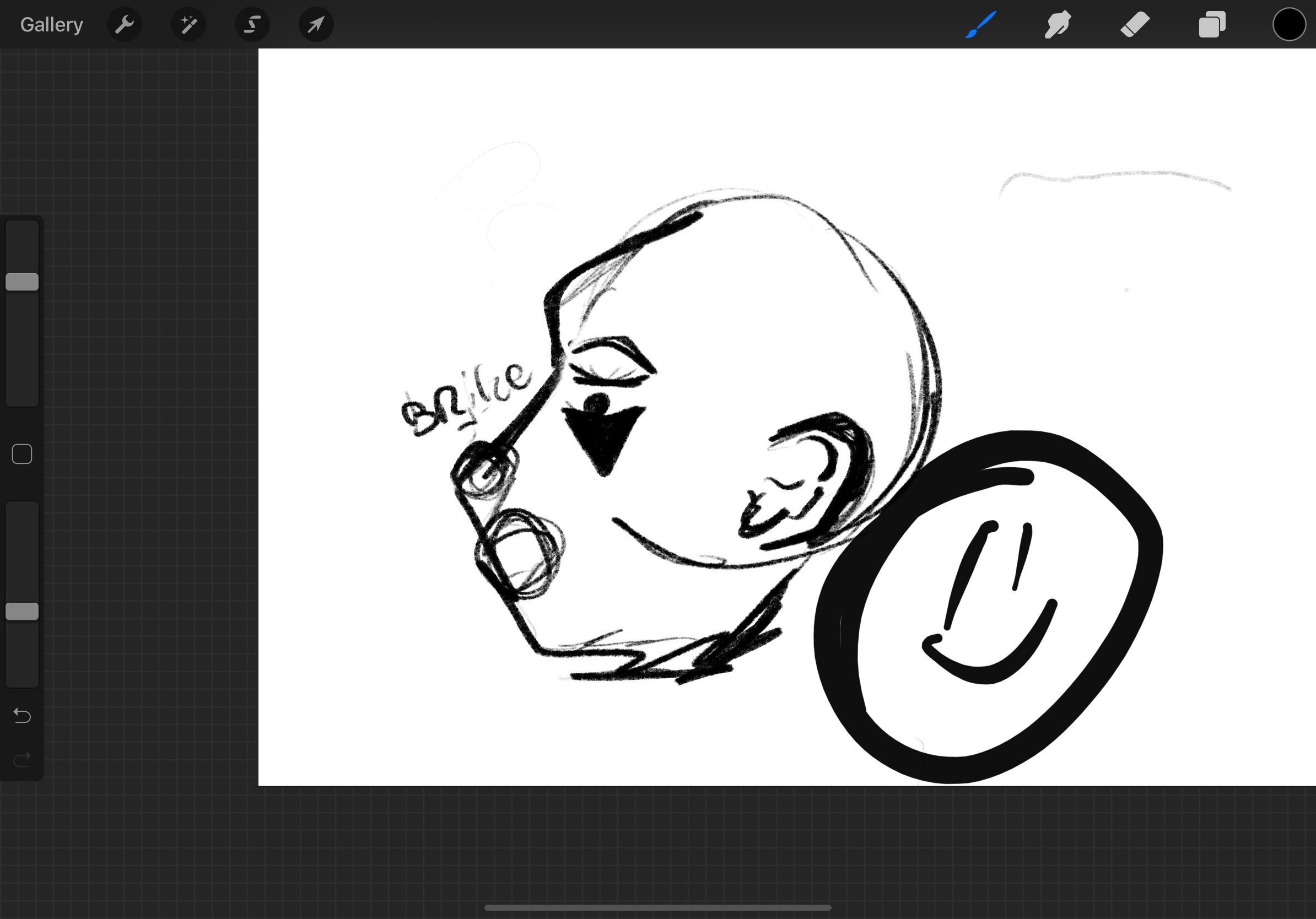Activate the Selection S-shaped tool
This screenshot has width=1316, height=919.
coord(252,25)
